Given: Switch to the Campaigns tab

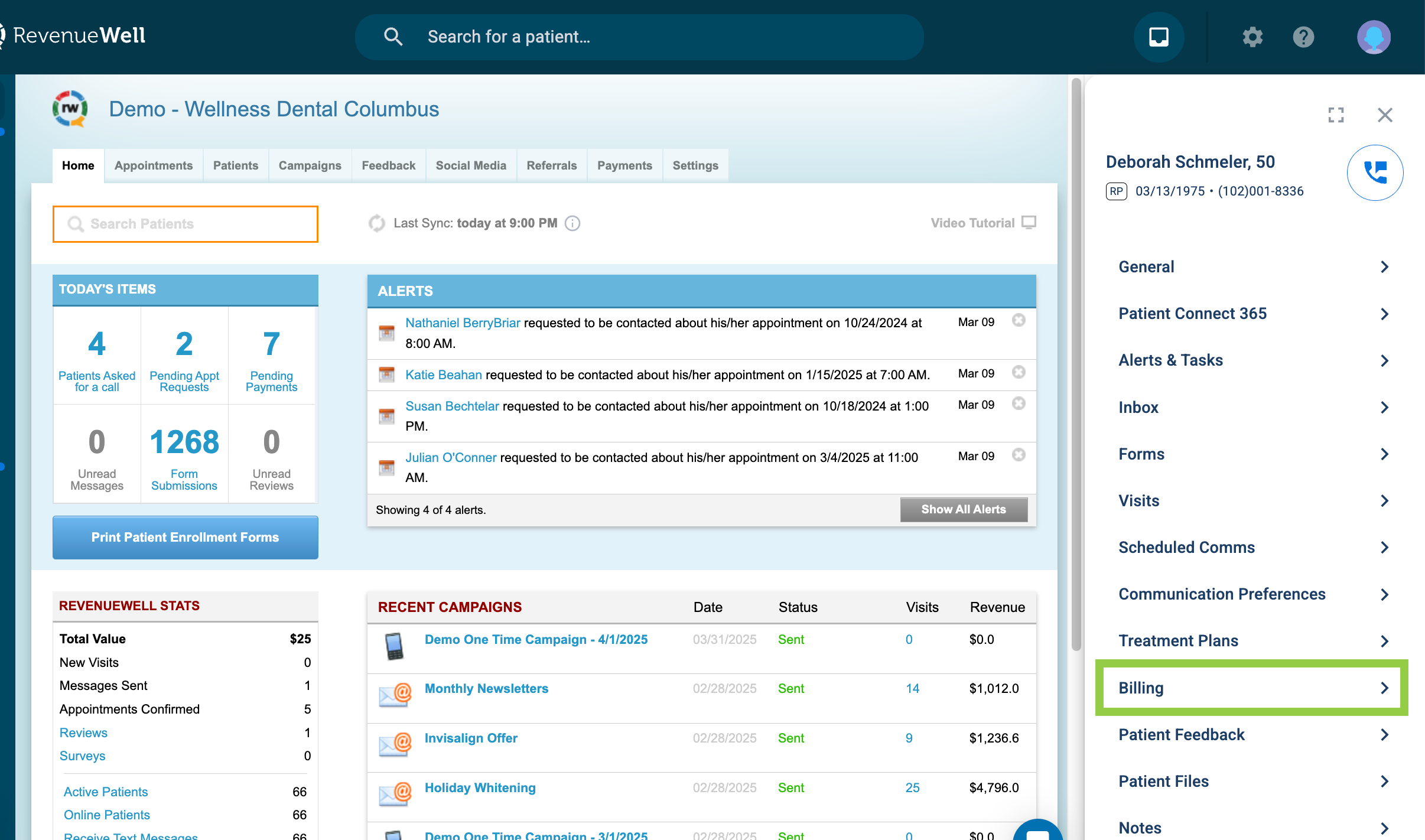Looking at the screenshot, I should coord(310,166).
